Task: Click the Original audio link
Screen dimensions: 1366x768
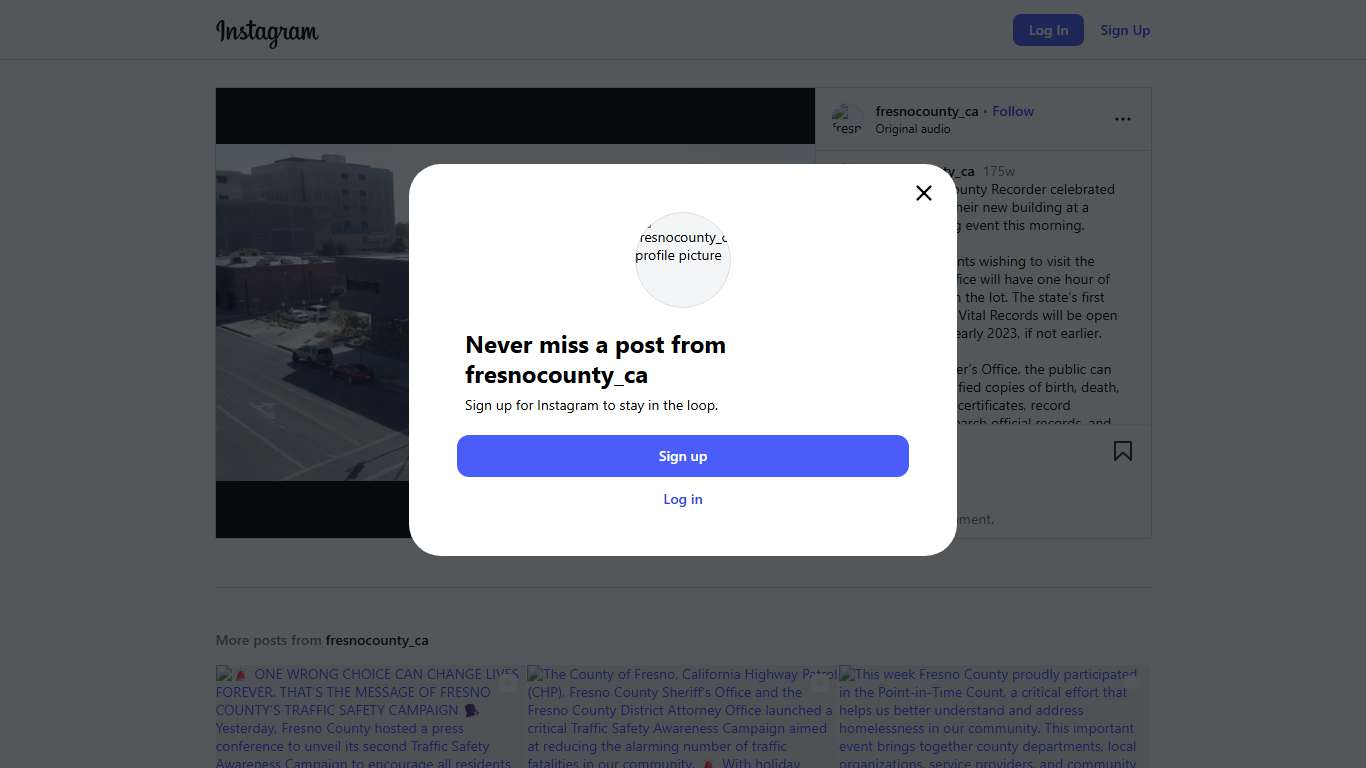Action: (x=912, y=129)
